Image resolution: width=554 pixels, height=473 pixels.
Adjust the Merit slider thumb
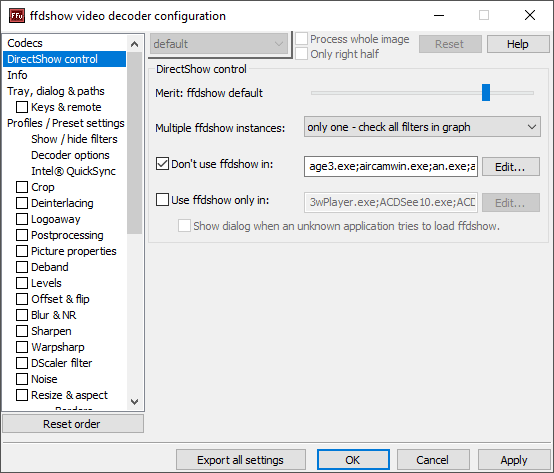(x=486, y=93)
